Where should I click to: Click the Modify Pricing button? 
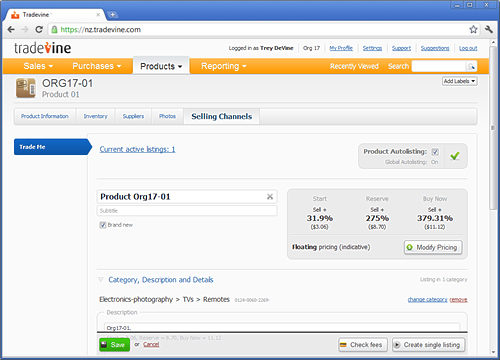point(433,247)
